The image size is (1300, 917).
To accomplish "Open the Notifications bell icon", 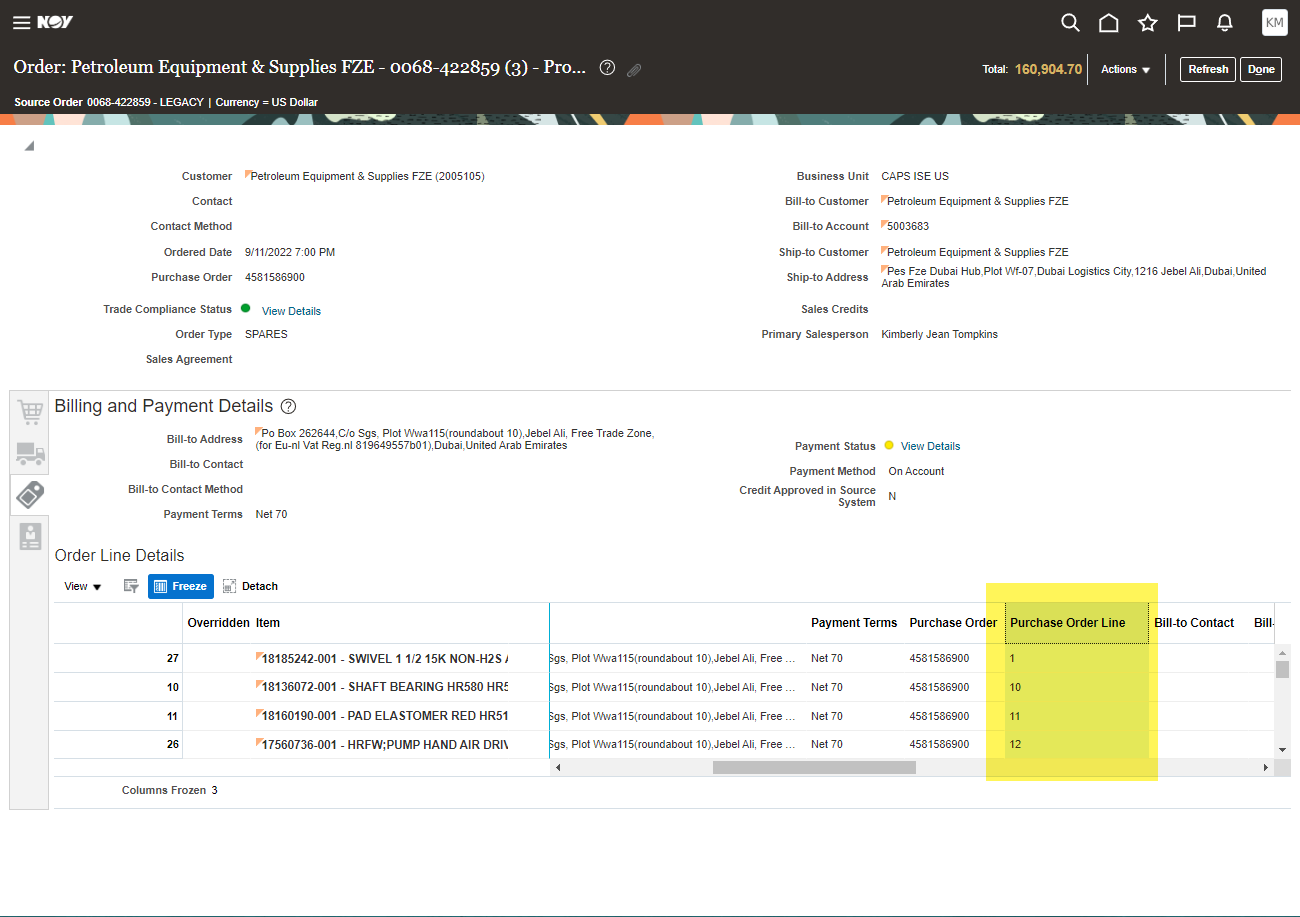I will [1224, 22].
